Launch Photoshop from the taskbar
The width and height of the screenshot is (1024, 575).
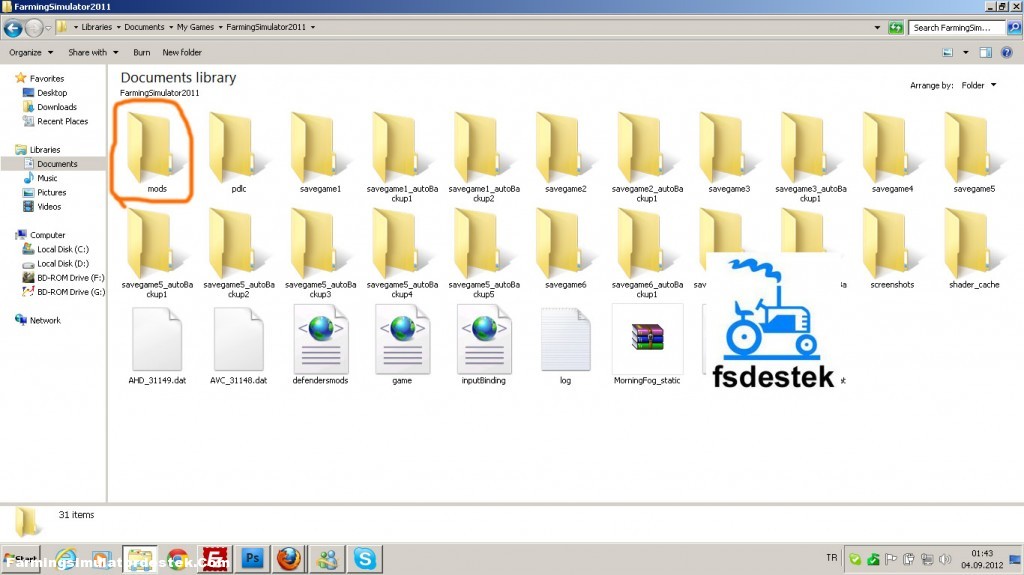coord(253,559)
